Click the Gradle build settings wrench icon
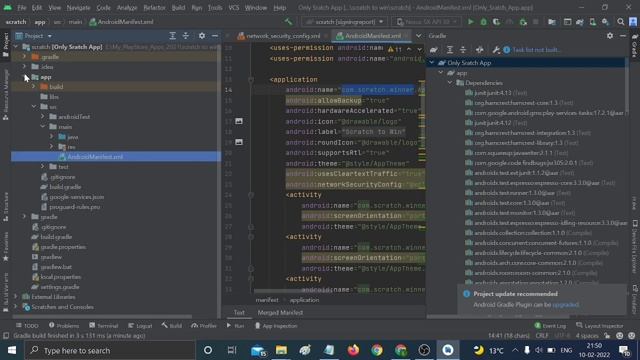The image size is (640, 360). pos(496,50)
